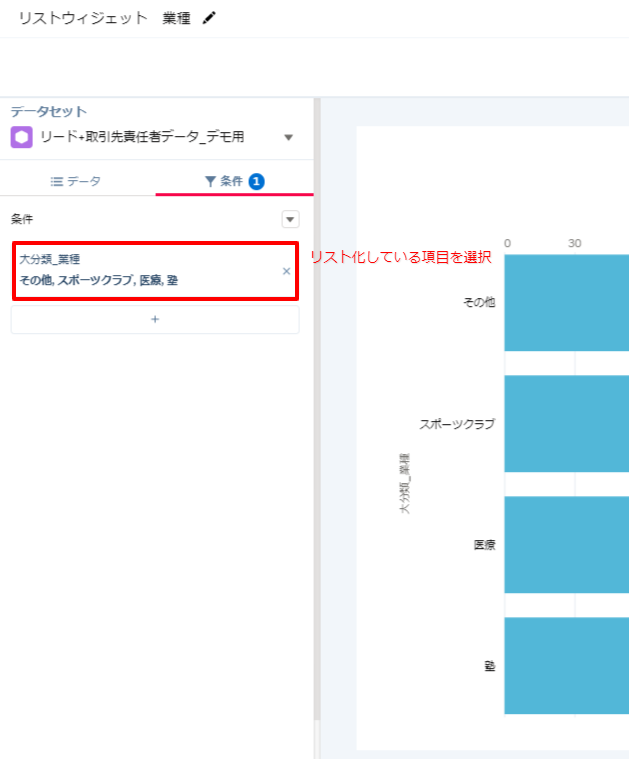This screenshot has width=629, height=759.
Task: Click the blue badge showing 1 filter
Action: (257, 181)
